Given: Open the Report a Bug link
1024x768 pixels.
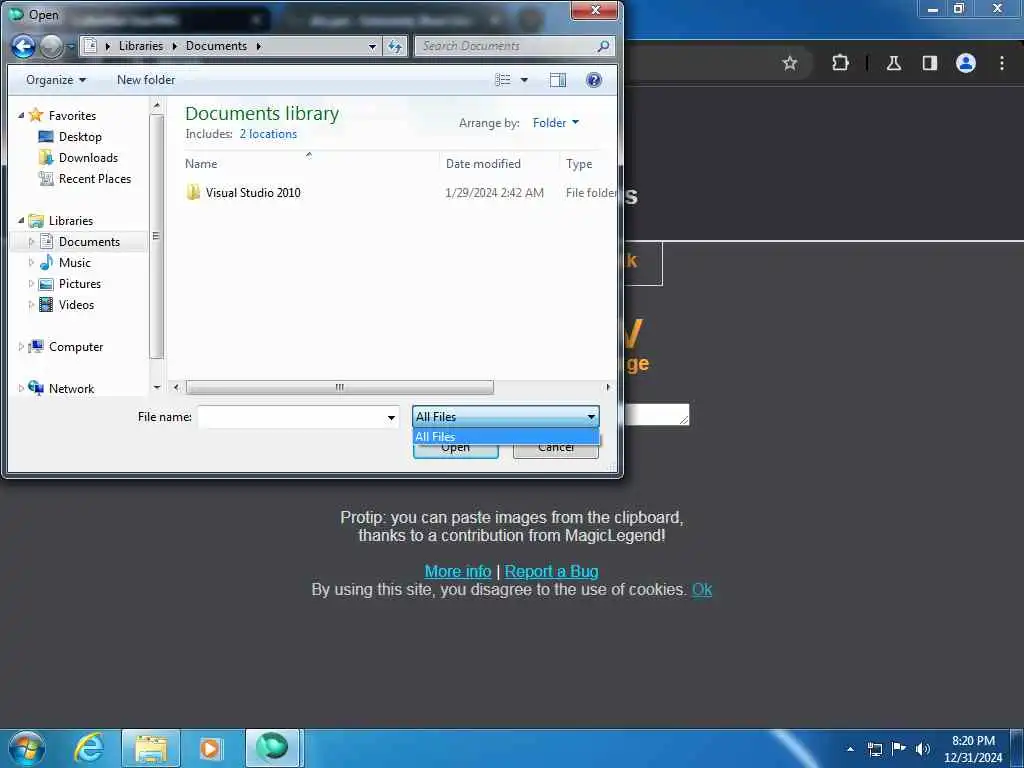Looking at the screenshot, I should click(x=551, y=571).
